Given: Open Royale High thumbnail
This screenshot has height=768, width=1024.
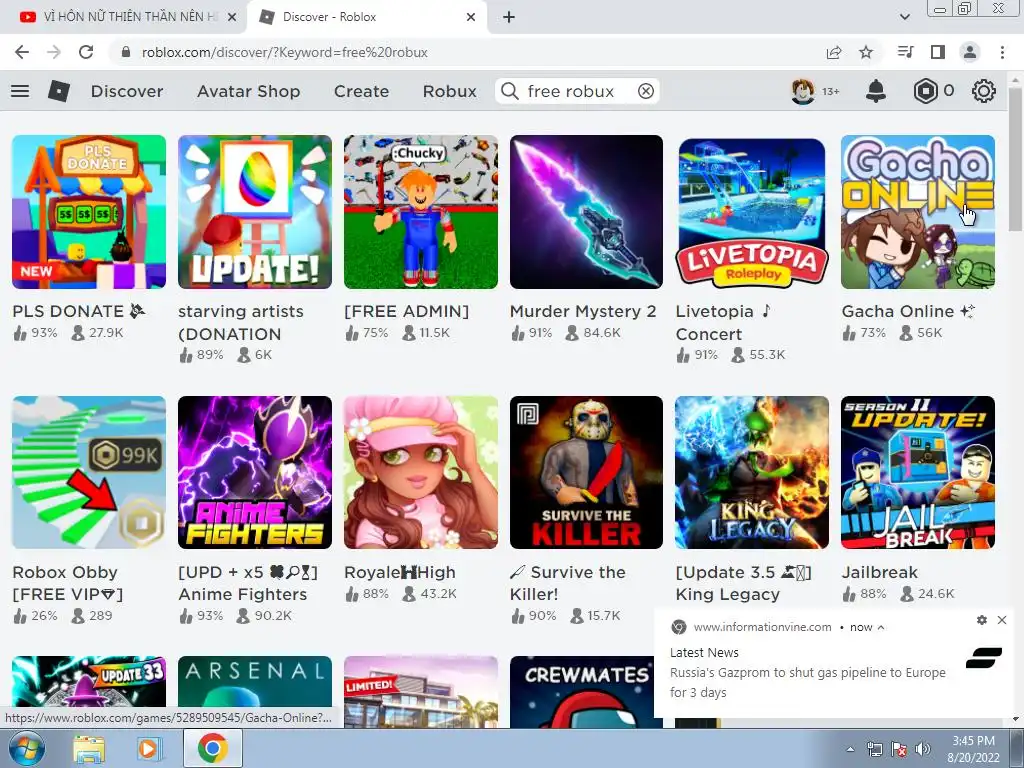Looking at the screenshot, I should click(421, 472).
